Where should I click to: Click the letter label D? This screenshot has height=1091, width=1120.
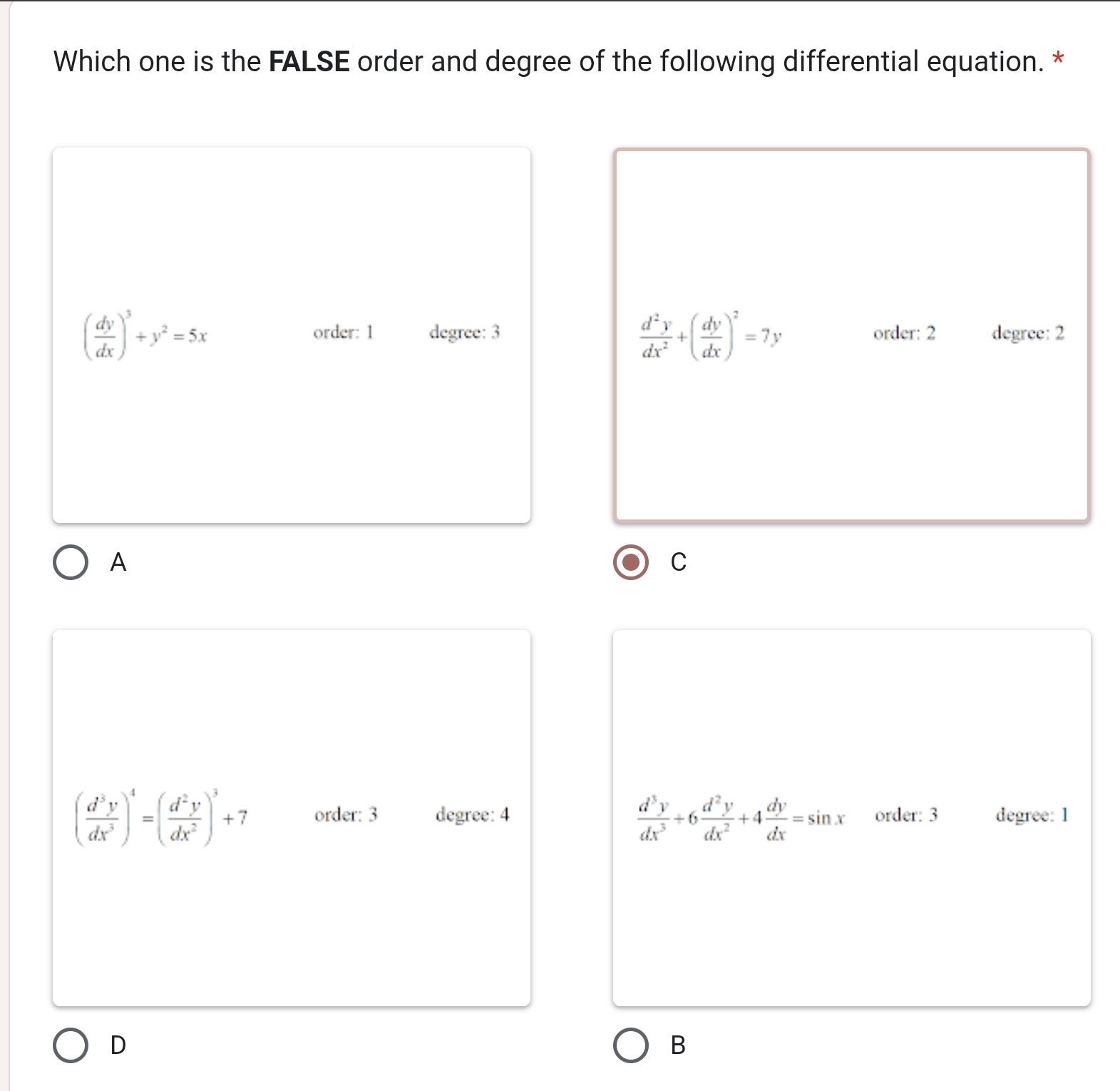click(x=118, y=1045)
